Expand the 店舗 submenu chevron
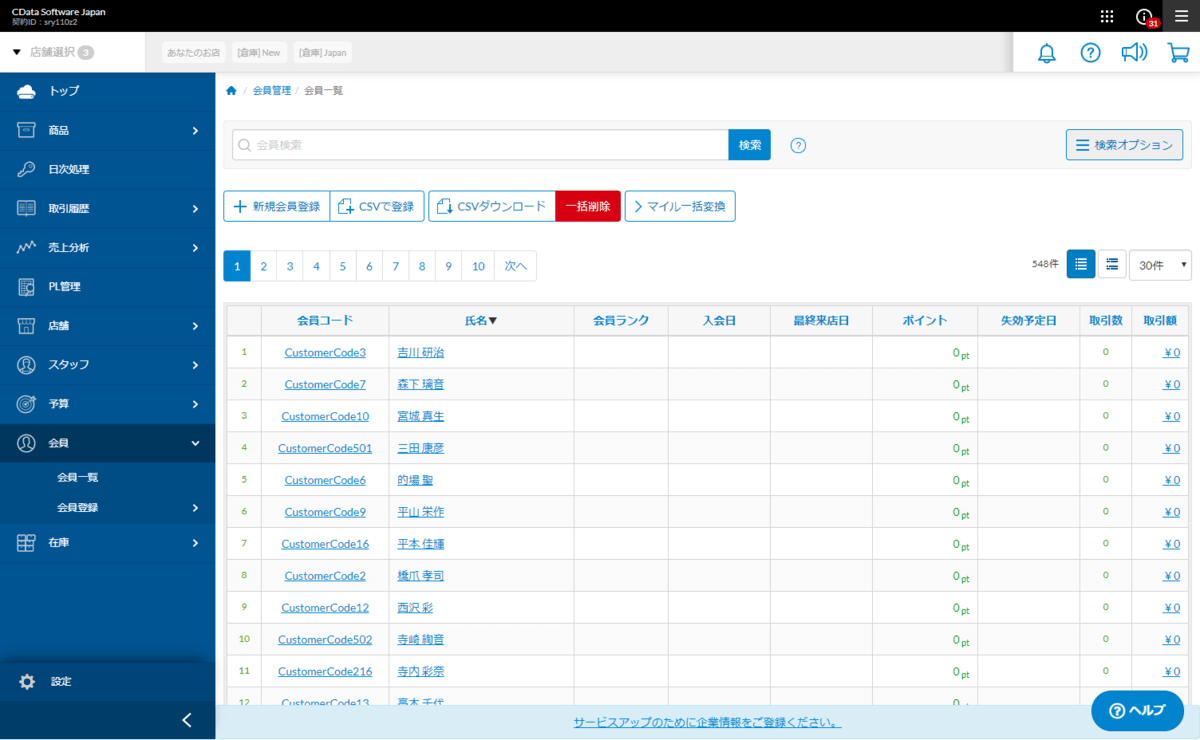The image size is (1200, 740). point(195,326)
